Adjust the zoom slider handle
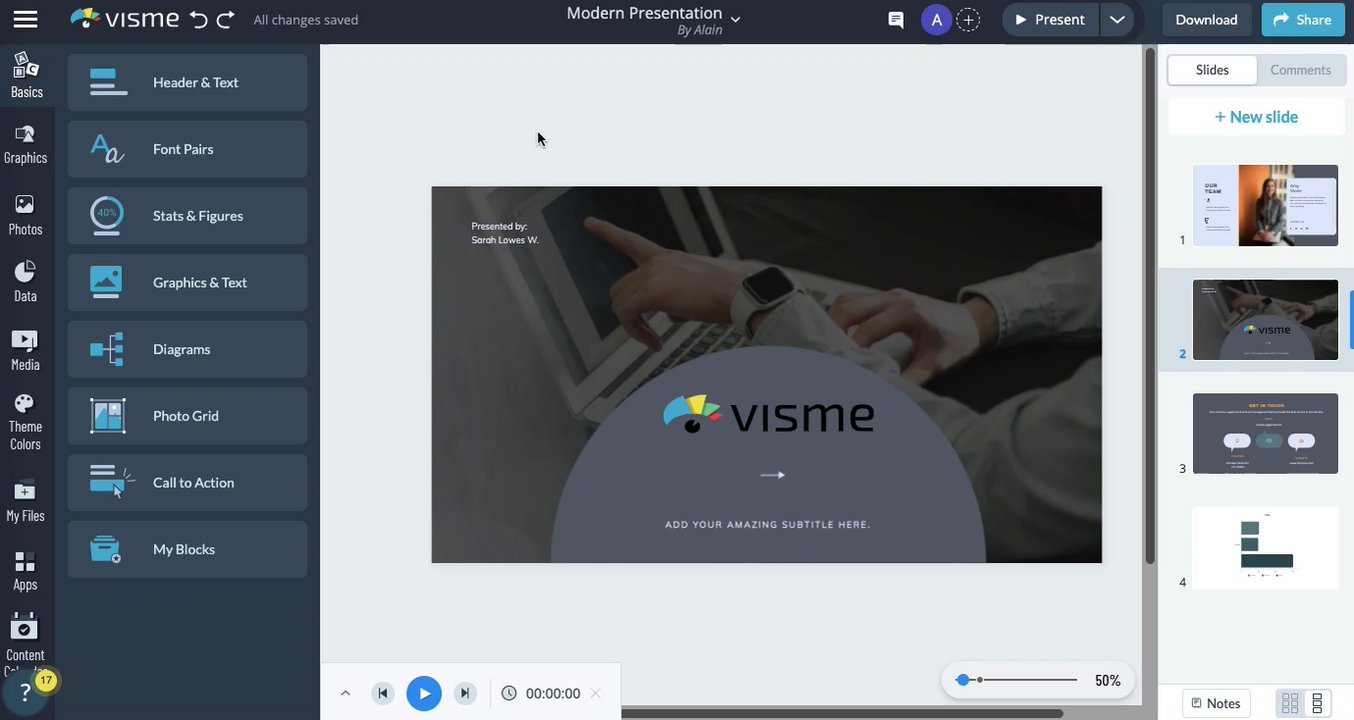This screenshot has width=1354, height=720. pyautogui.click(x=963, y=680)
